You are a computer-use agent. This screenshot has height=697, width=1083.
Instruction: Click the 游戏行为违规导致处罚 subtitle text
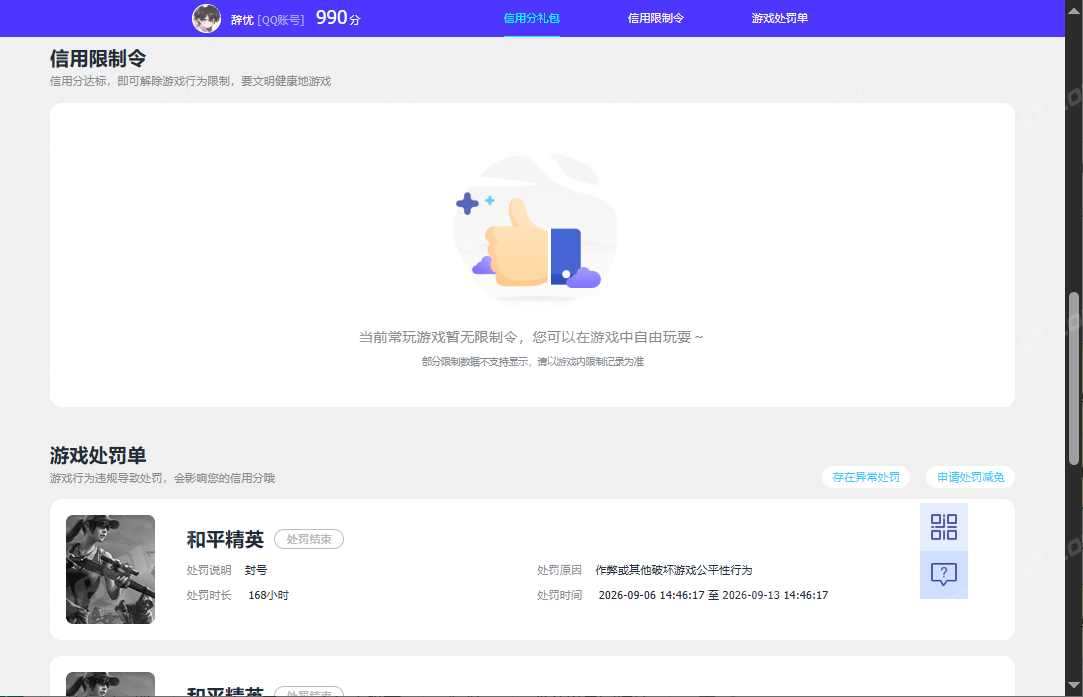[x=162, y=478]
